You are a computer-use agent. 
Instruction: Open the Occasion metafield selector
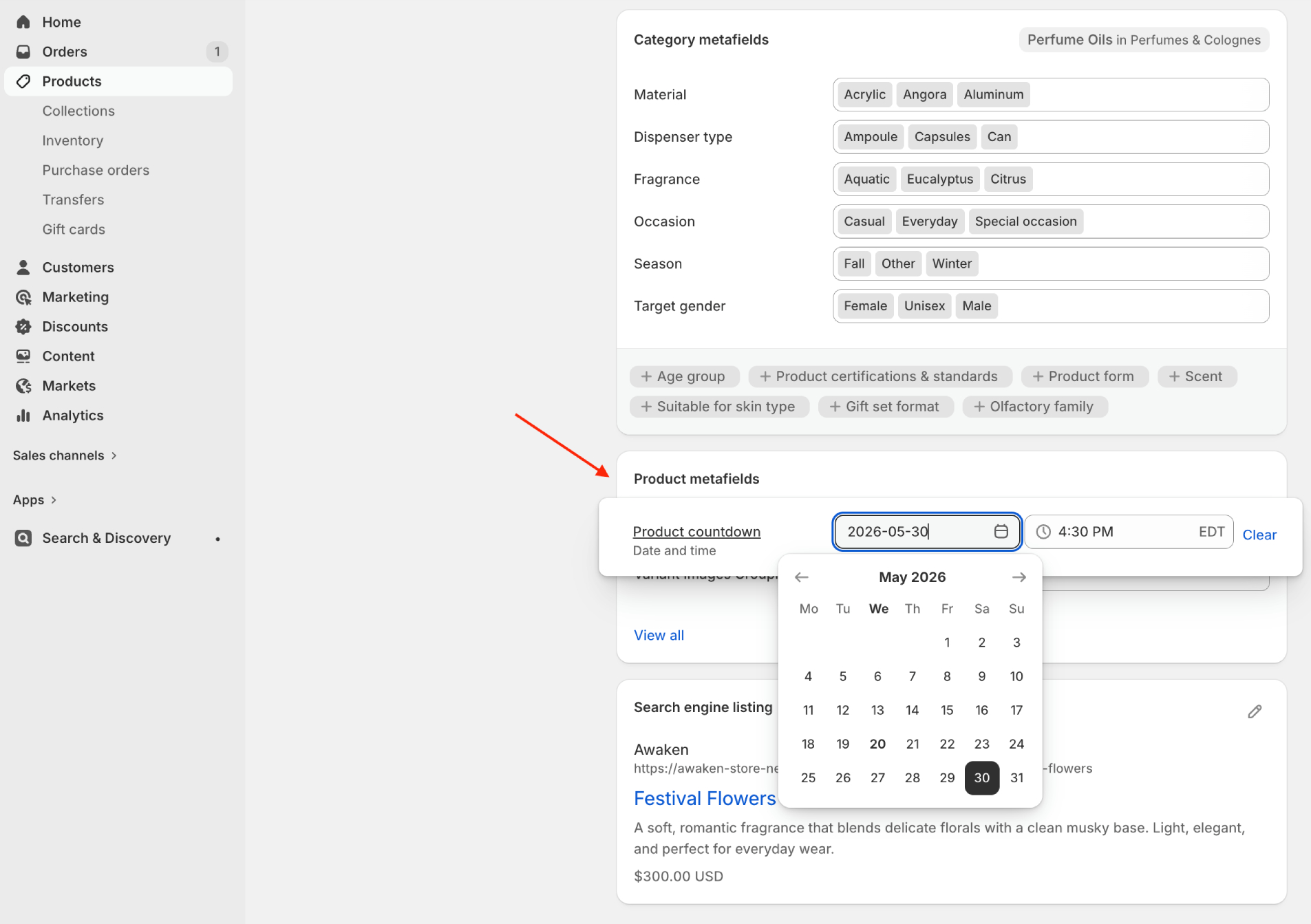[1050, 222]
